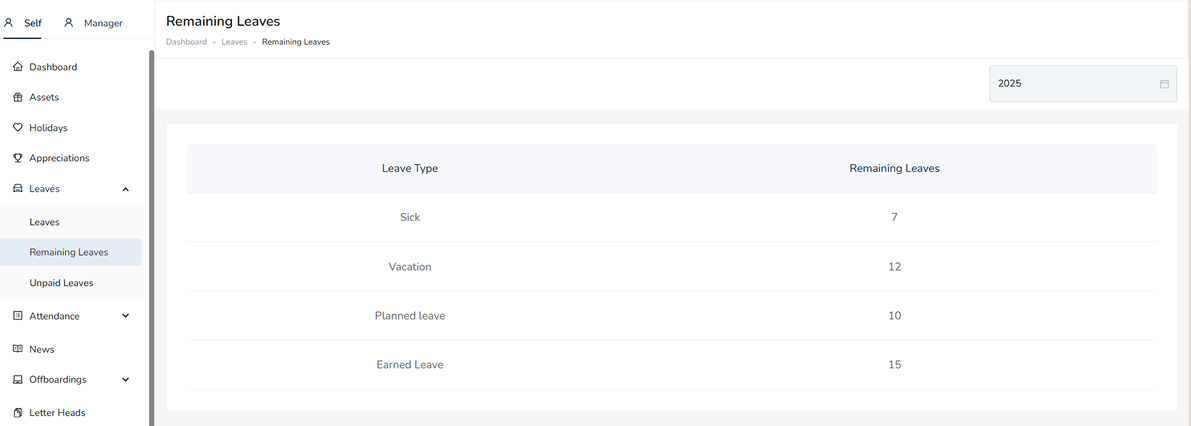Open the Leaves submenu item
Screen dimensions: 1191x426
coord(45,222)
